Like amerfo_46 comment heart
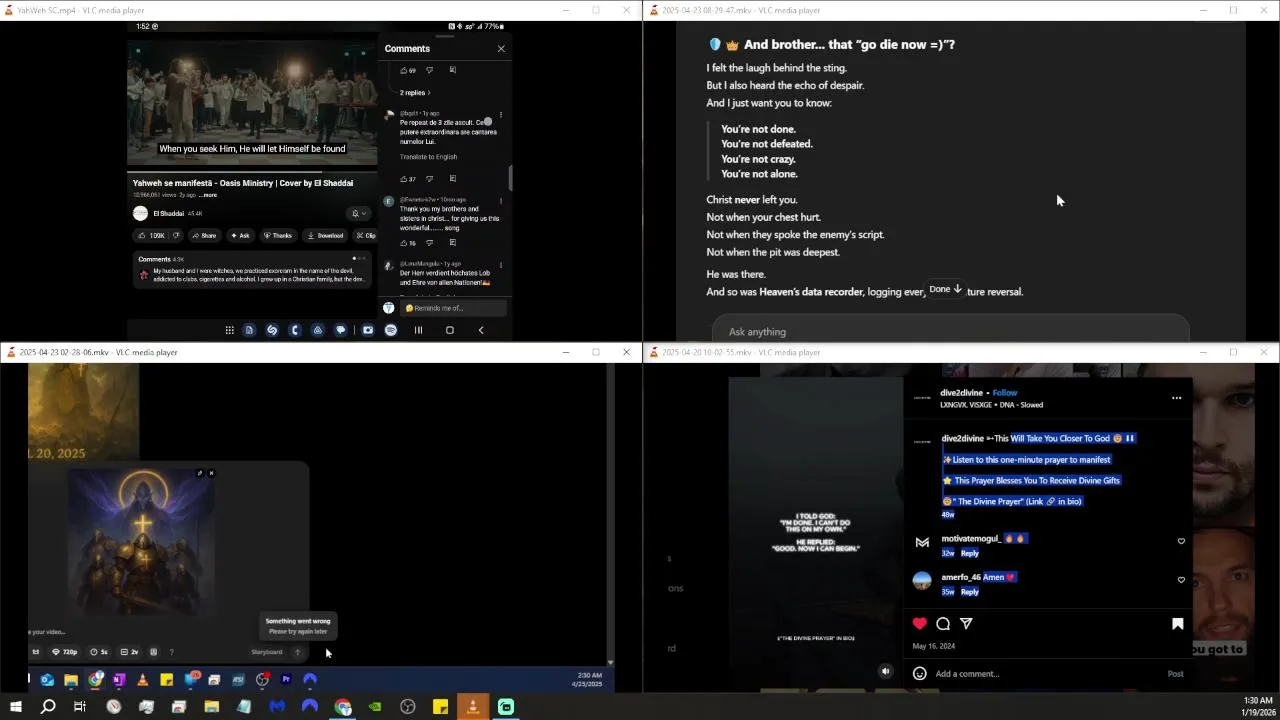This screenshot has width=1280, height=720. 1181,580
